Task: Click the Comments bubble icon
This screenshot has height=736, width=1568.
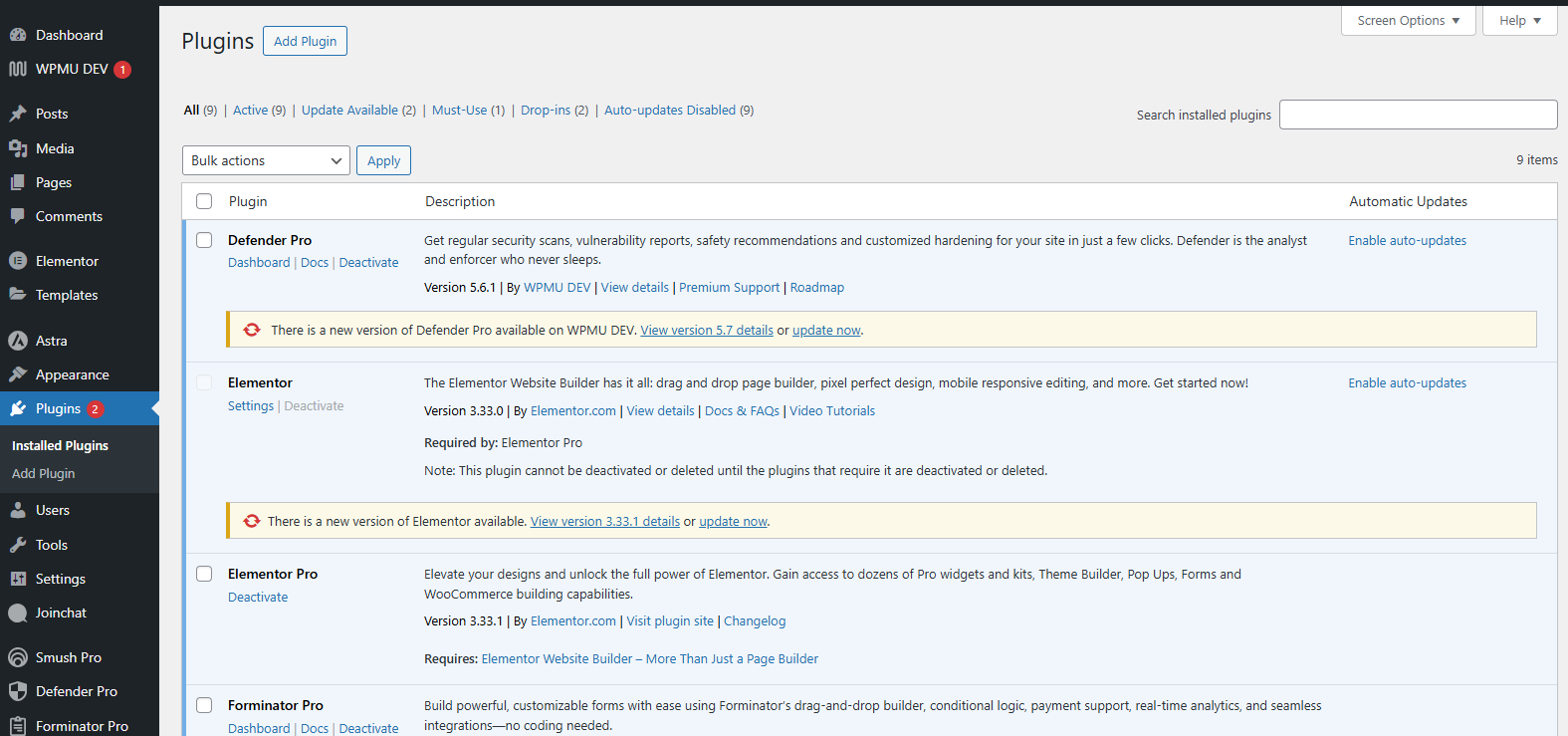Action: click(x=18, y=216)
